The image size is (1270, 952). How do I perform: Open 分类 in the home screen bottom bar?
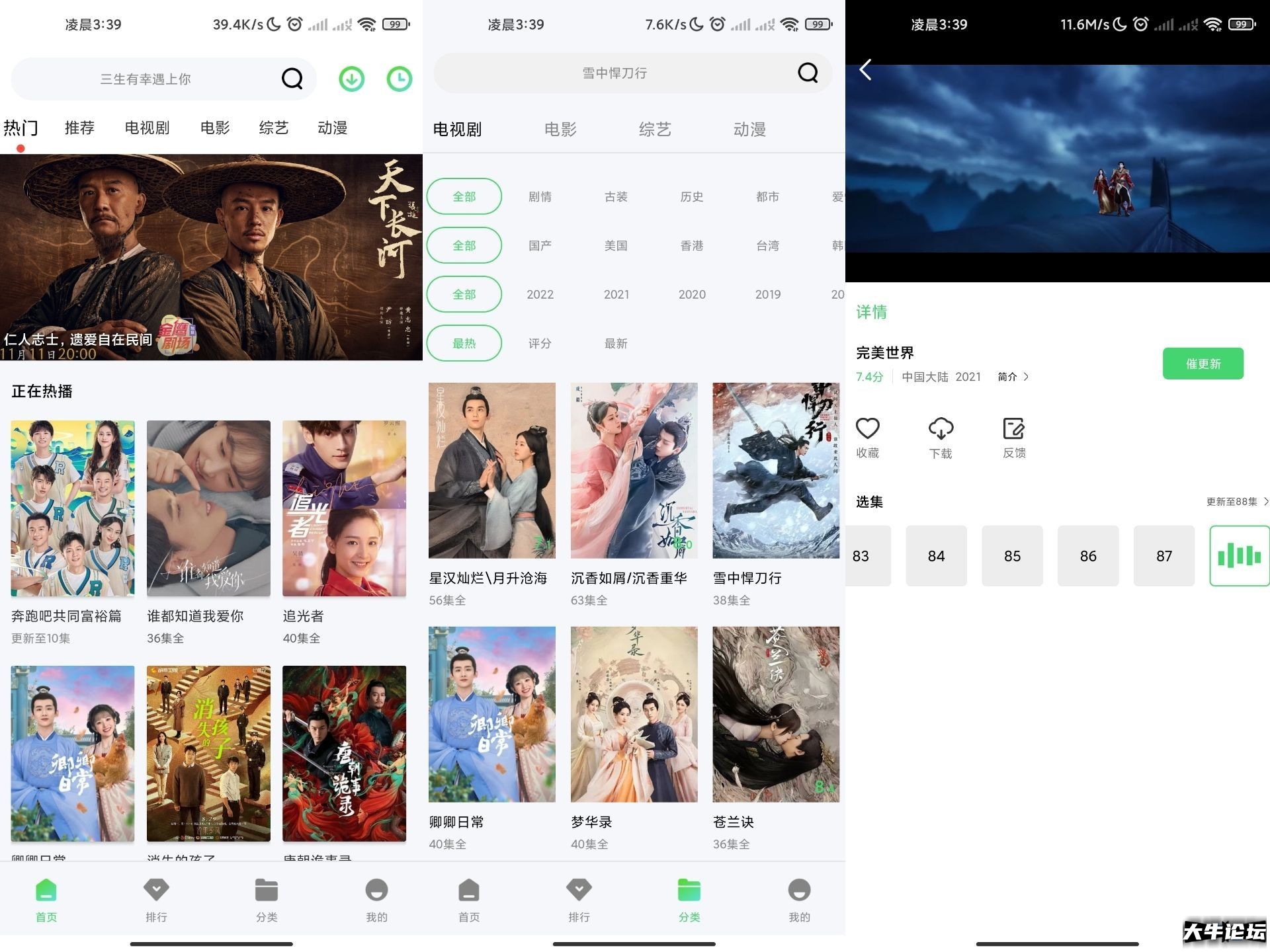point(267,900)
